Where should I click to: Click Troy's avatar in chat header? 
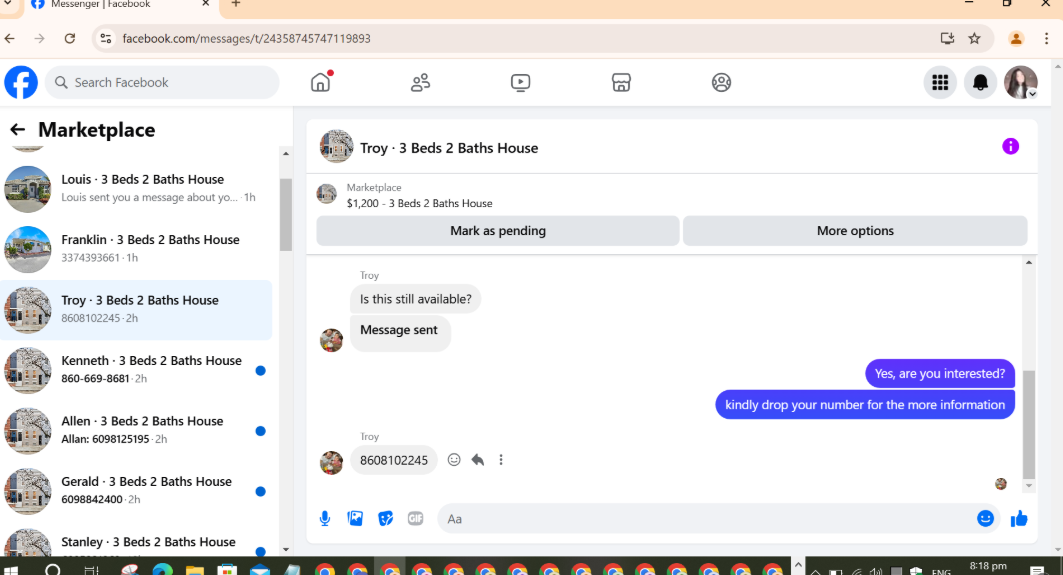tap(336, 146)
